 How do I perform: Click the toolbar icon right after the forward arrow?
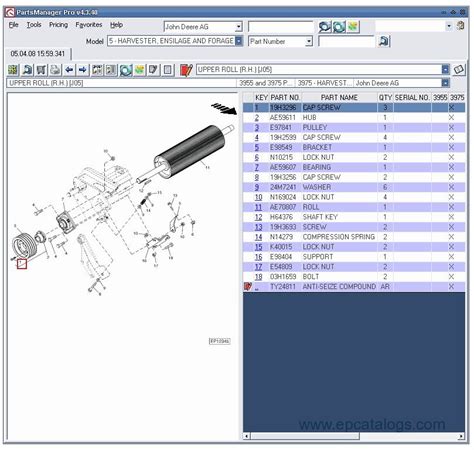[97, 70]
